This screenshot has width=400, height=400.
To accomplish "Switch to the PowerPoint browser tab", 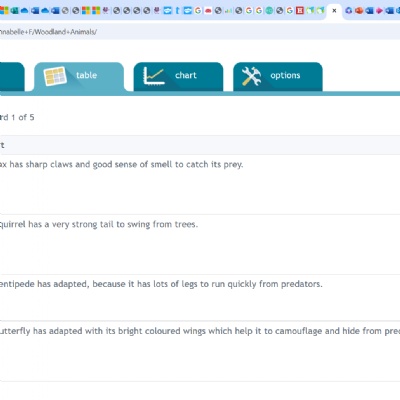I will point(359,11).
